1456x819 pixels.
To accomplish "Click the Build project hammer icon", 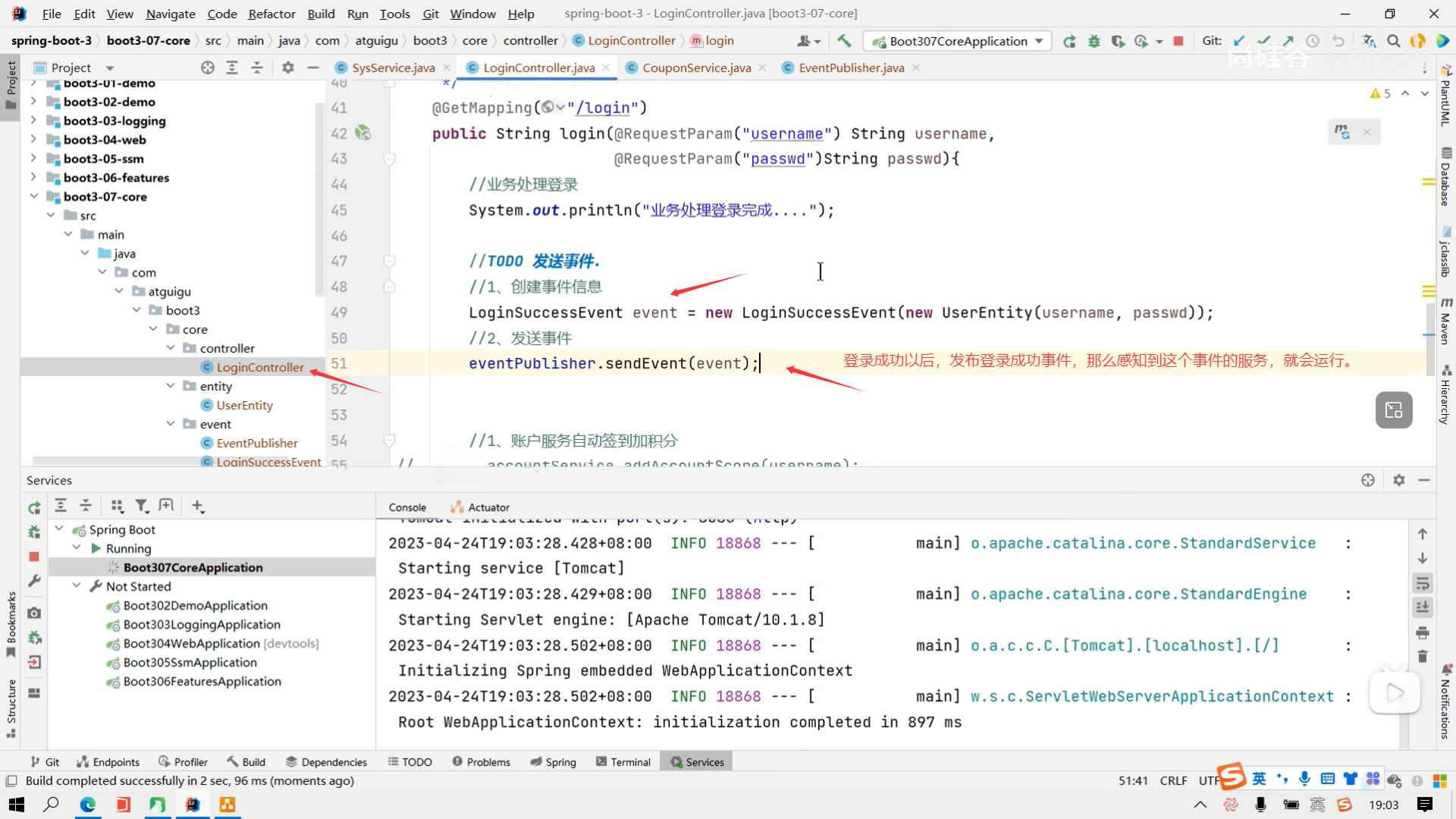I will [x=844, y=41].
